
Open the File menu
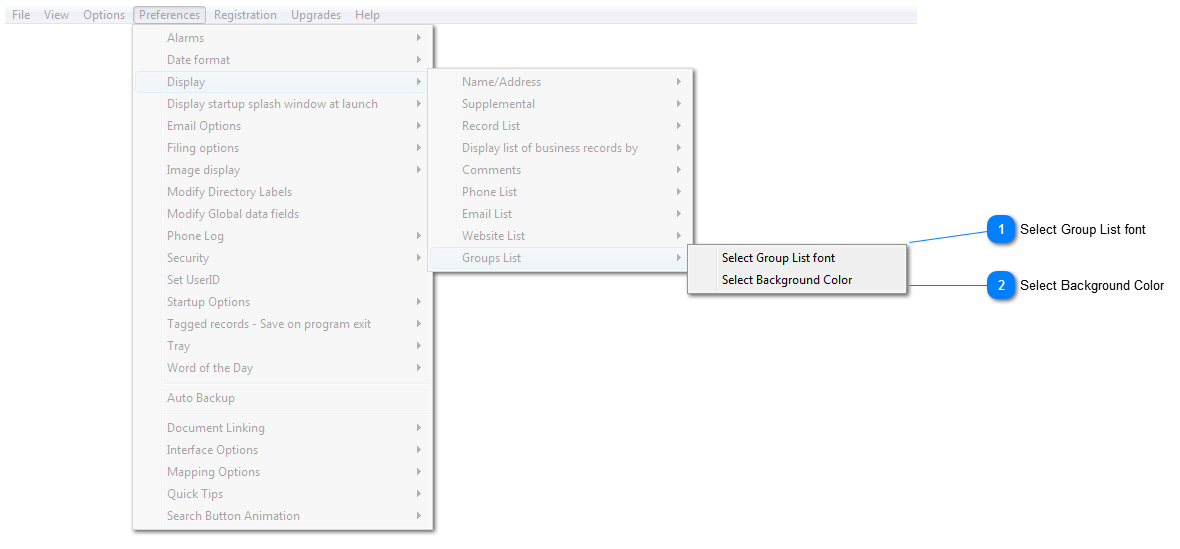[21, 15]
